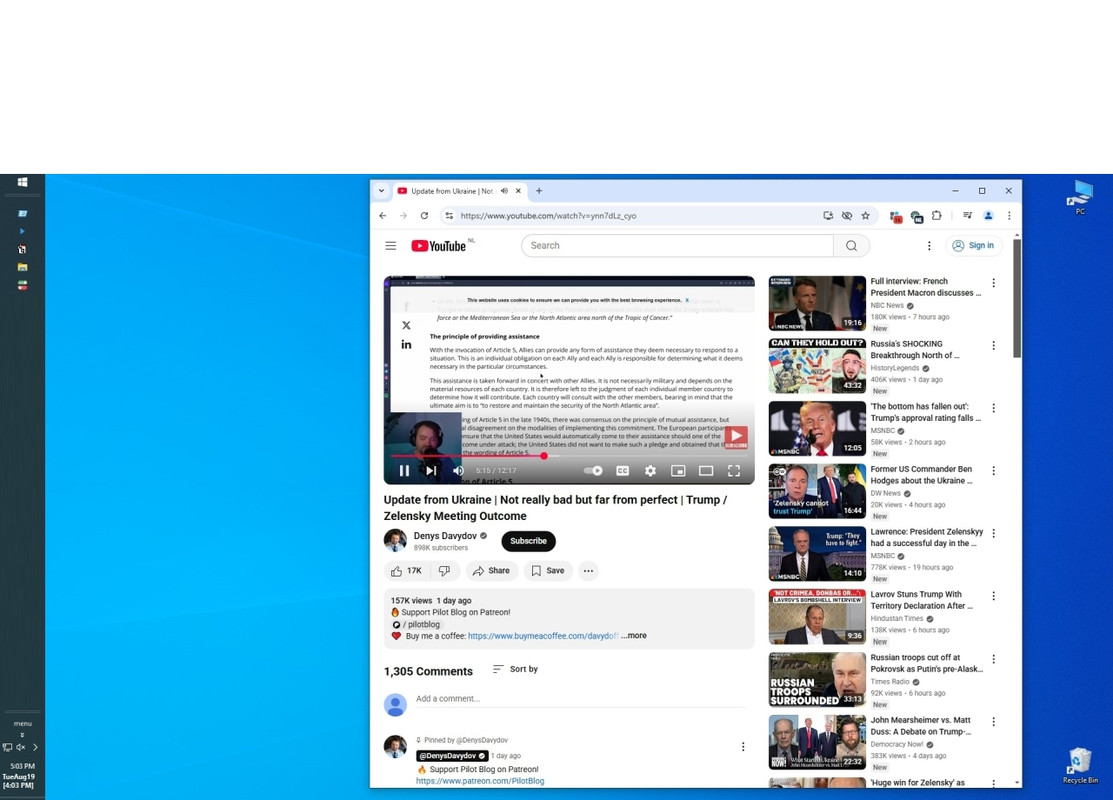Open the Chrome profile avatar

coord(988,216)
